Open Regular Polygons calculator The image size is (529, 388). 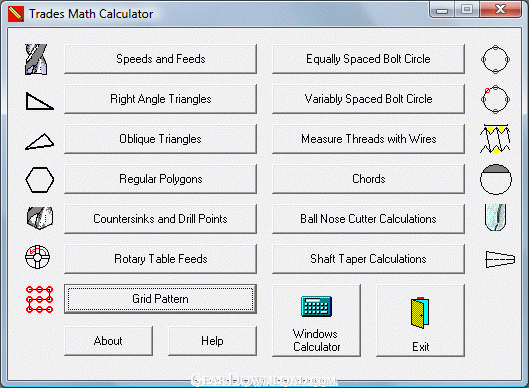(x=161, y=179)
